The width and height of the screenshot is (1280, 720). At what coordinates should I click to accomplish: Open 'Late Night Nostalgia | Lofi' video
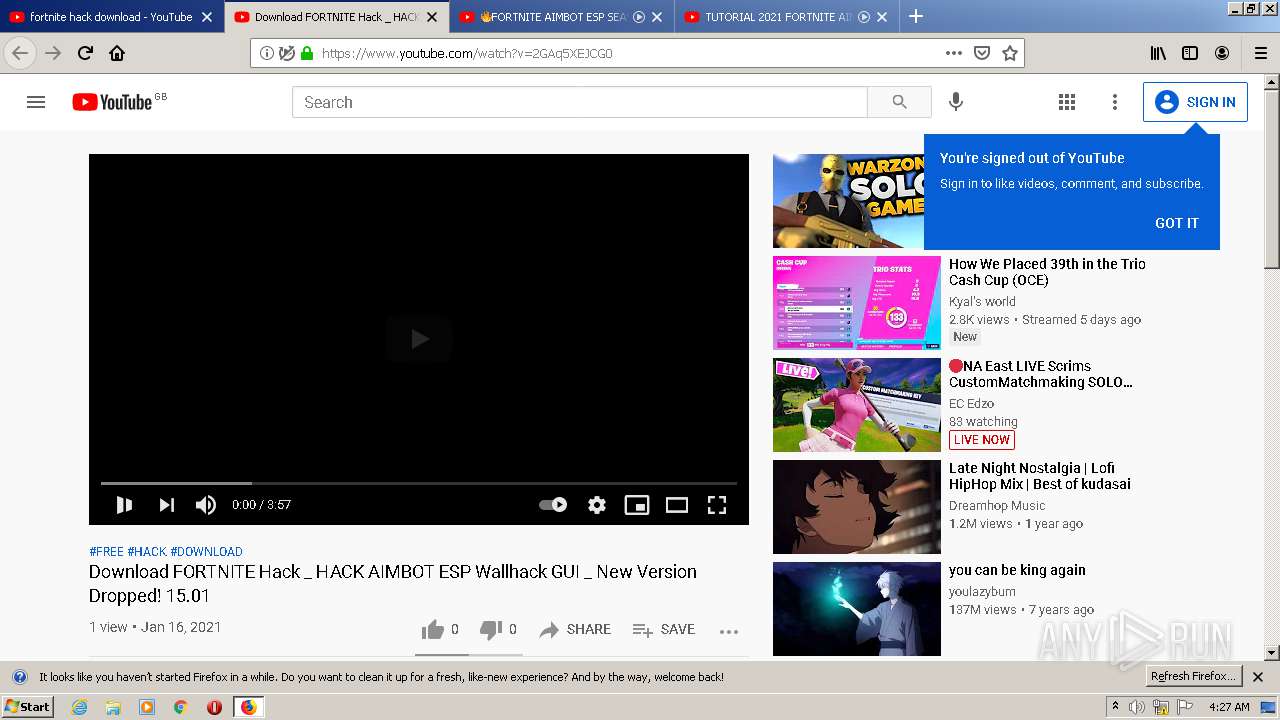(x=1040, y=476)
